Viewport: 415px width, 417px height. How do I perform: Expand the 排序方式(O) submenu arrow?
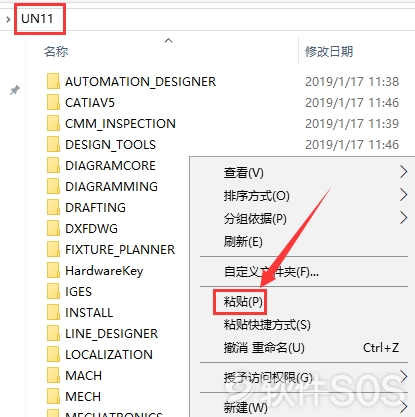pyautogui.click(x=403, y=195)
